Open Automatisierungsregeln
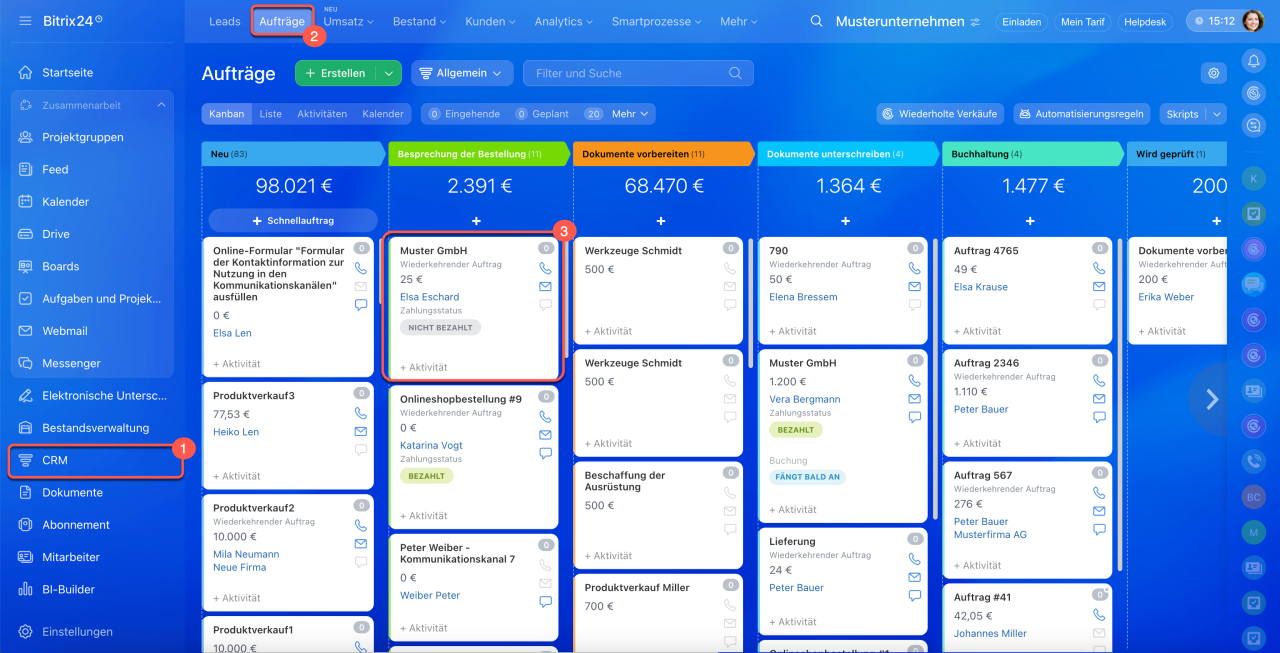This screenshot has height=653, width=1280. 1082,114
